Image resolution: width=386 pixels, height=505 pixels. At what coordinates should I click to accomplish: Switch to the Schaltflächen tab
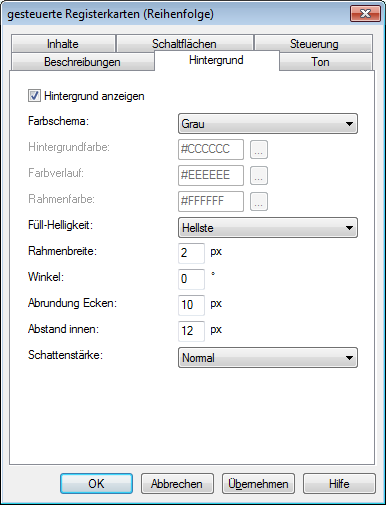tap(184, 44)
